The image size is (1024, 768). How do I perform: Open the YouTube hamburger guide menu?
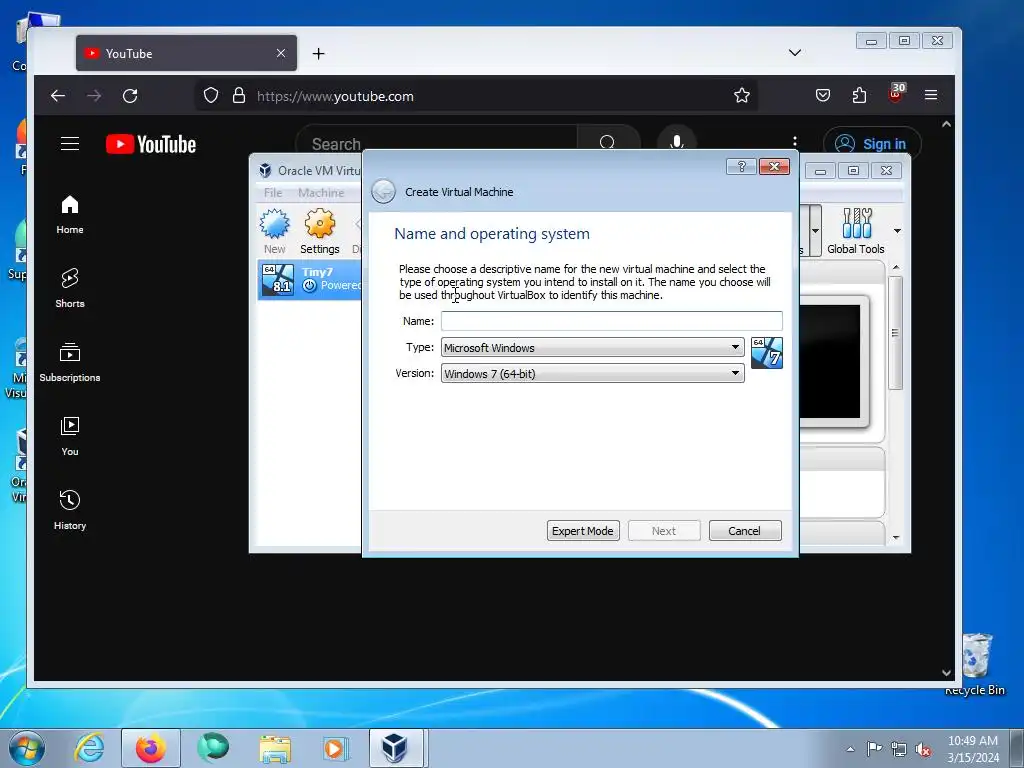click(x=70, y=144)
